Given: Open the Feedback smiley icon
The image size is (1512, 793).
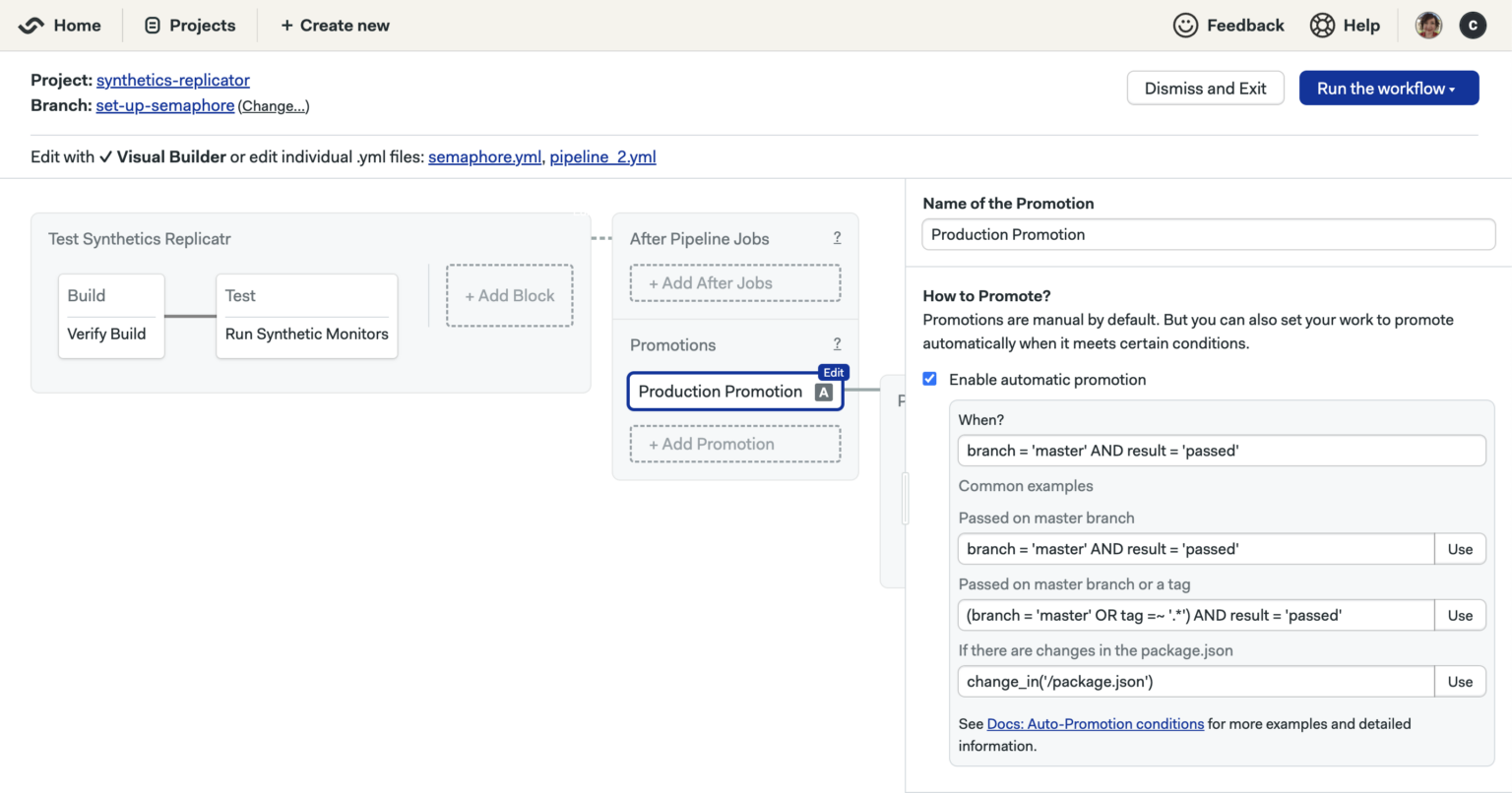Looking at the screenshot, I should [1185, 25].
